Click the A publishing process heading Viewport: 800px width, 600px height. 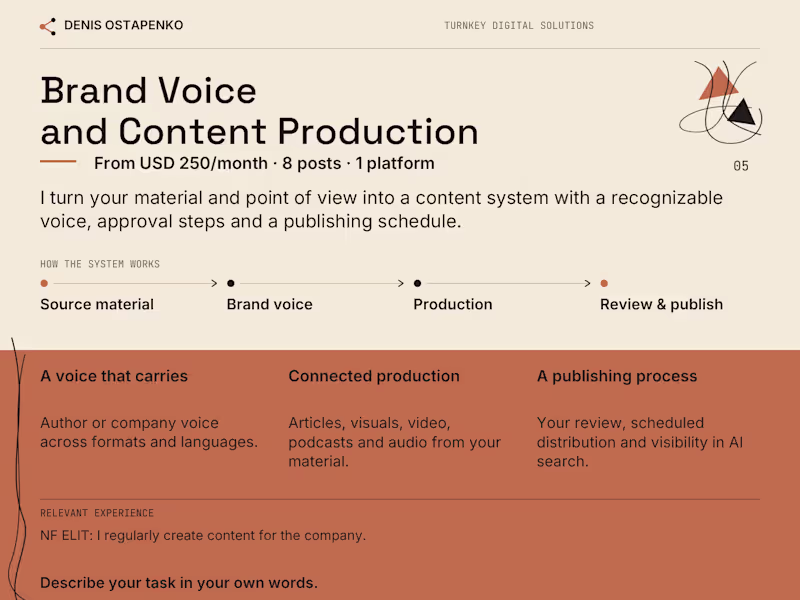(617, 376)
